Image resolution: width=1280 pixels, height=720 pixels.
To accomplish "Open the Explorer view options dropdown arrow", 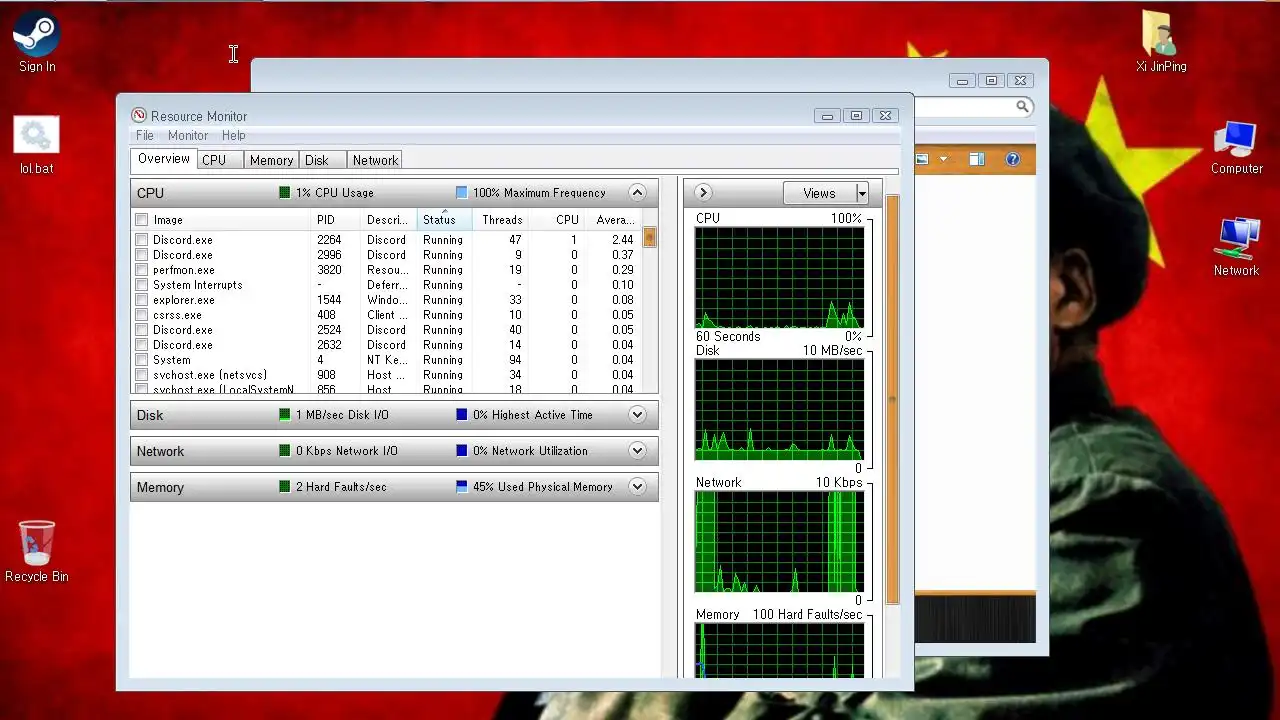I will (x=943, y=159).
